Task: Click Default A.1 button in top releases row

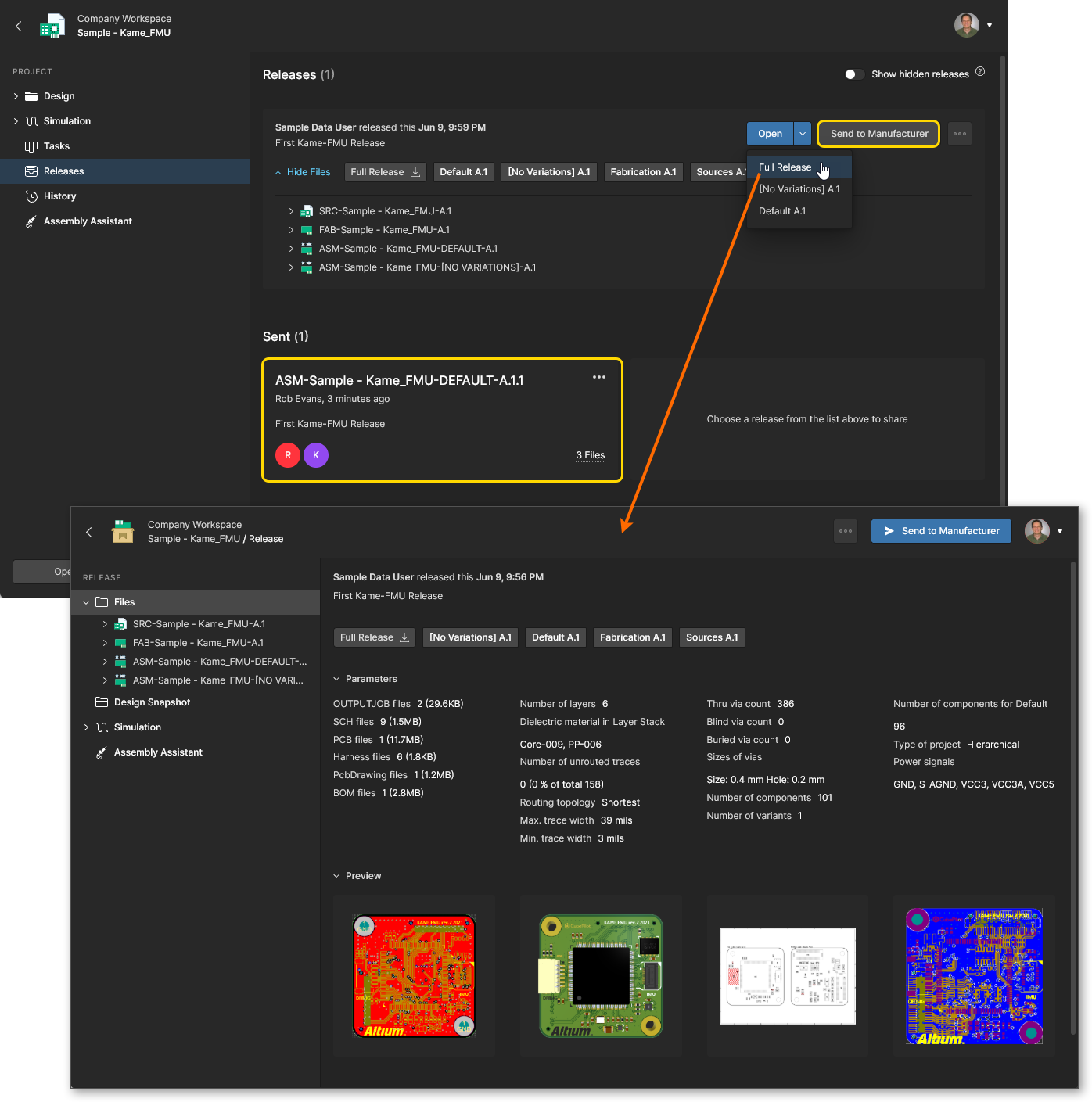Action: coord(463,172)
